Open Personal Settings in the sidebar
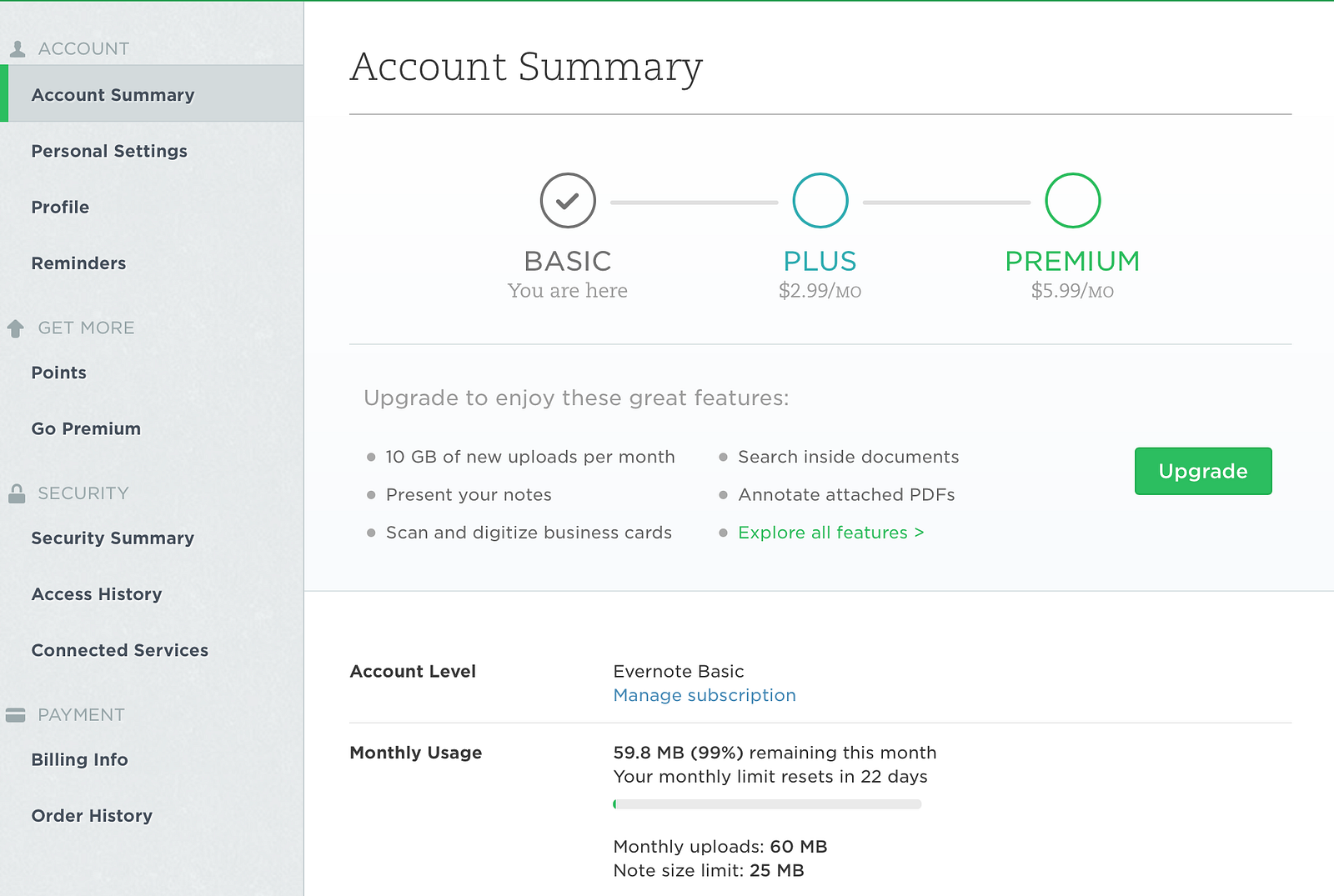 pos(109,151)
